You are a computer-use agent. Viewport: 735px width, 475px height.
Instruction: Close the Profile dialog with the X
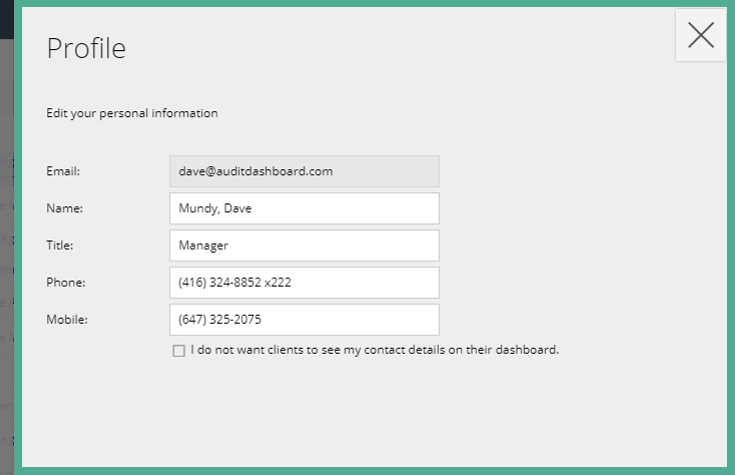701,35
